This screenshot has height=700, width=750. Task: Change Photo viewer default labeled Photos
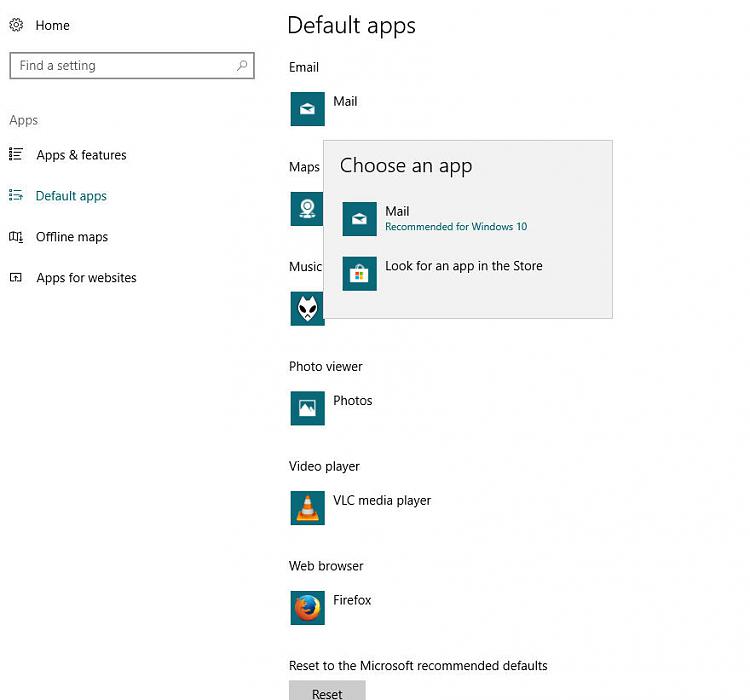[353, 400]
